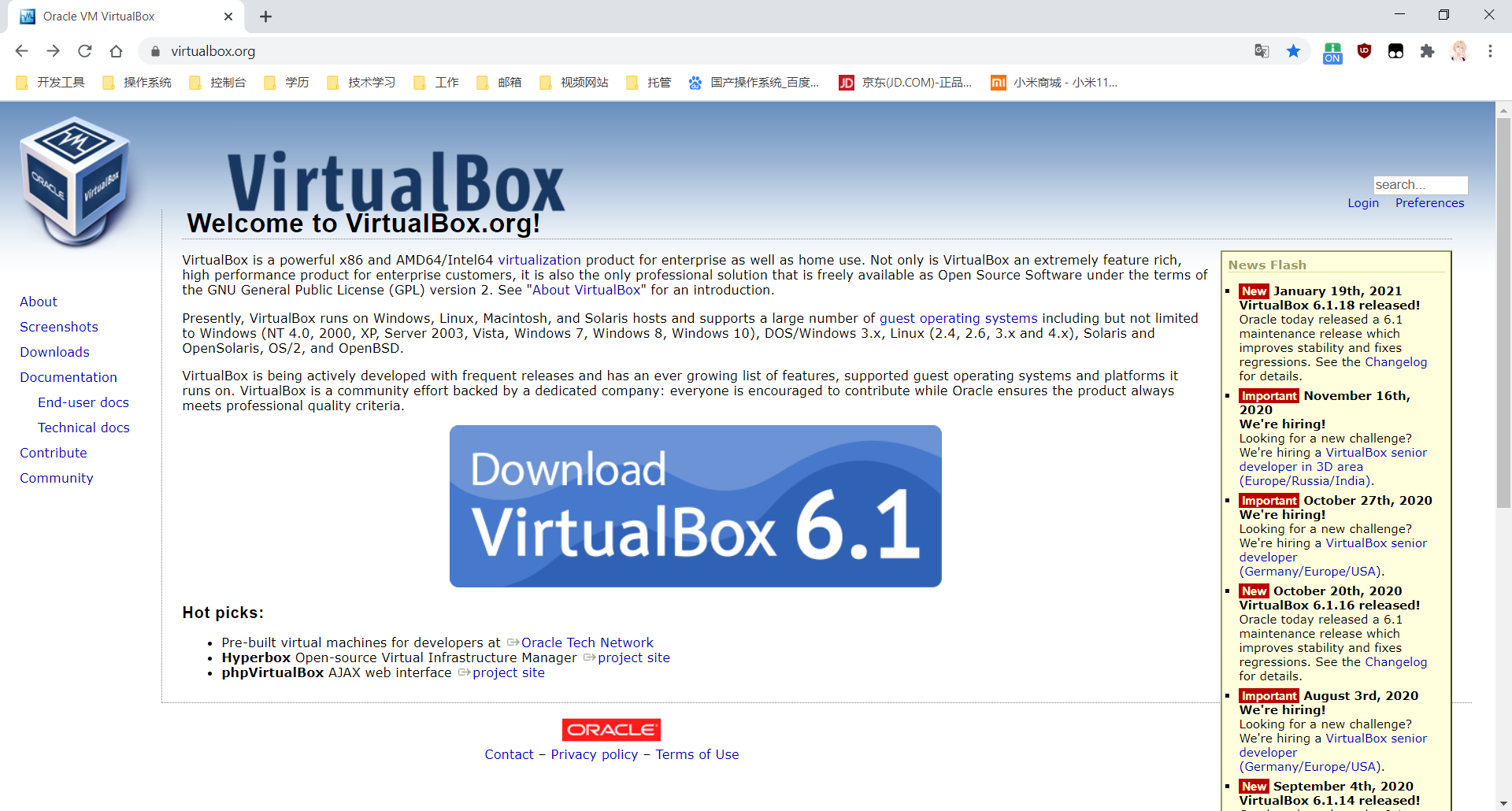Follow the virtualization link
This screenshot has height=811, width=1512.
point(539,260)
